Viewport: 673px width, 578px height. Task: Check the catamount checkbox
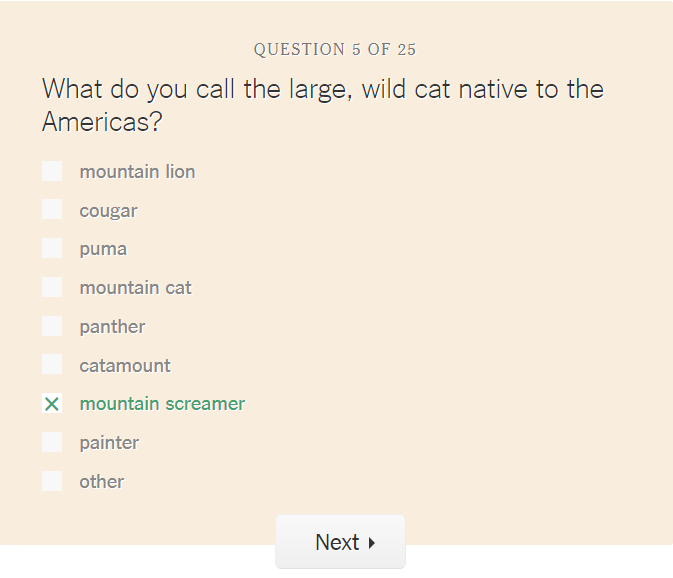click(52, 365)
